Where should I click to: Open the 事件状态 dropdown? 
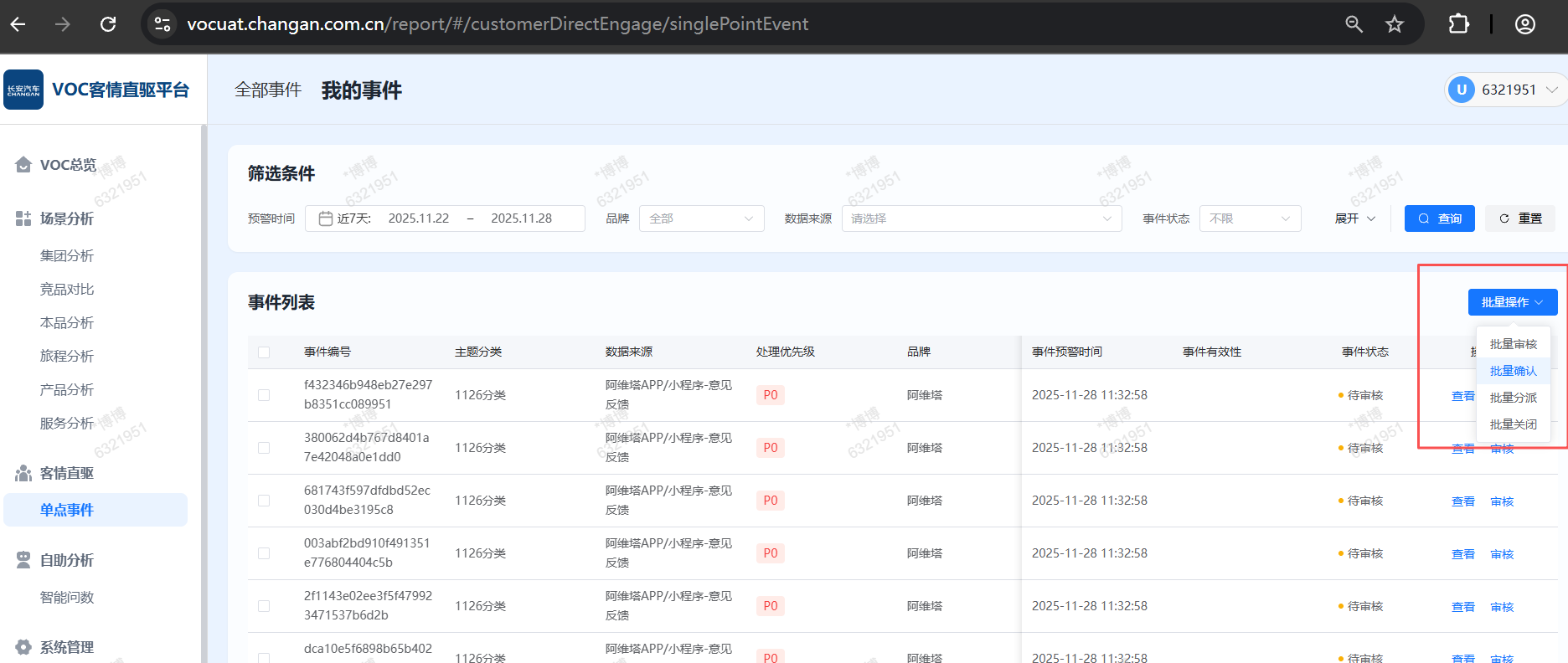(1250, 218)
